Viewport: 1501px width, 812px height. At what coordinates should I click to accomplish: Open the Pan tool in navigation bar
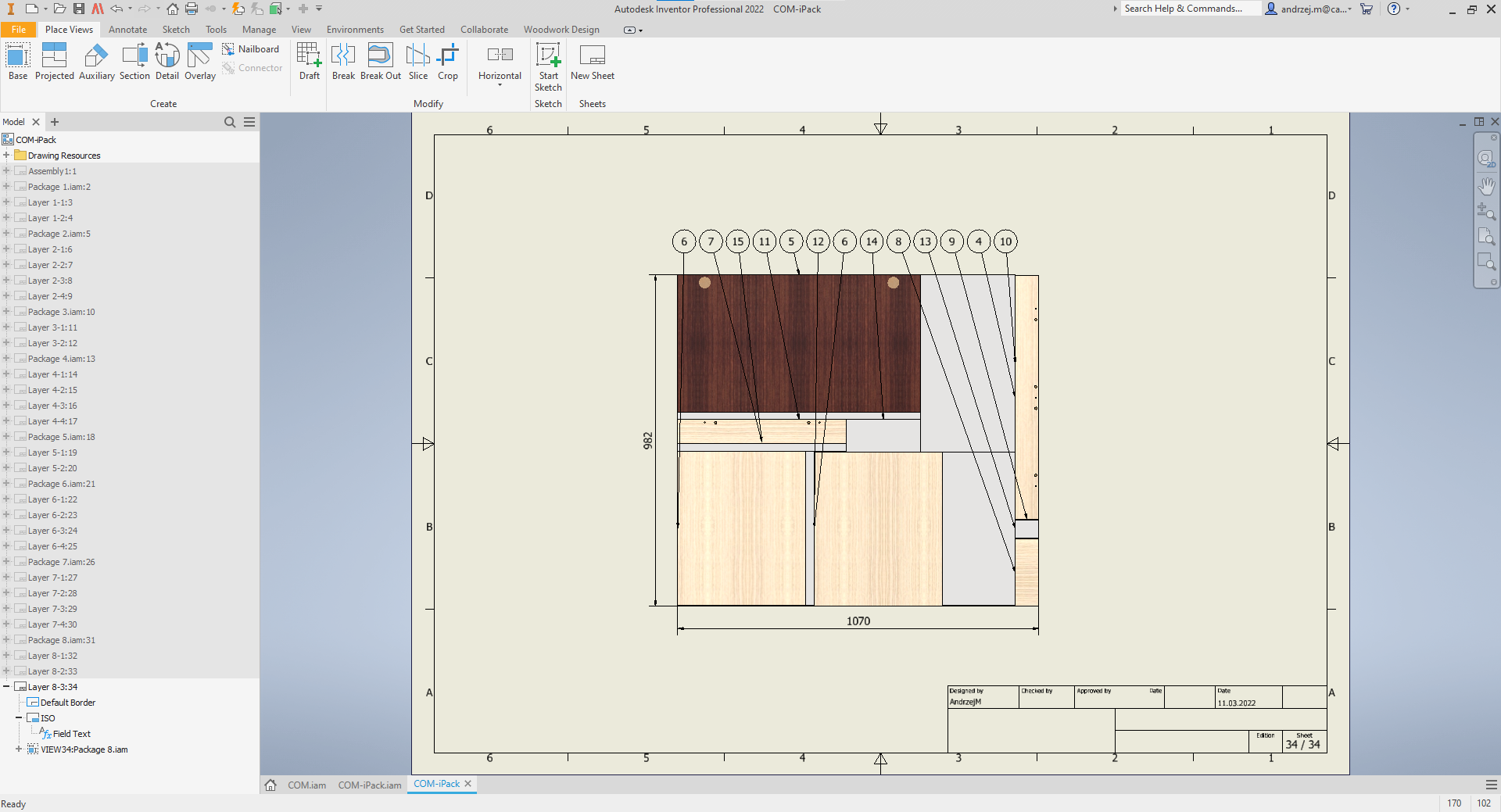tap(1486, 186)
